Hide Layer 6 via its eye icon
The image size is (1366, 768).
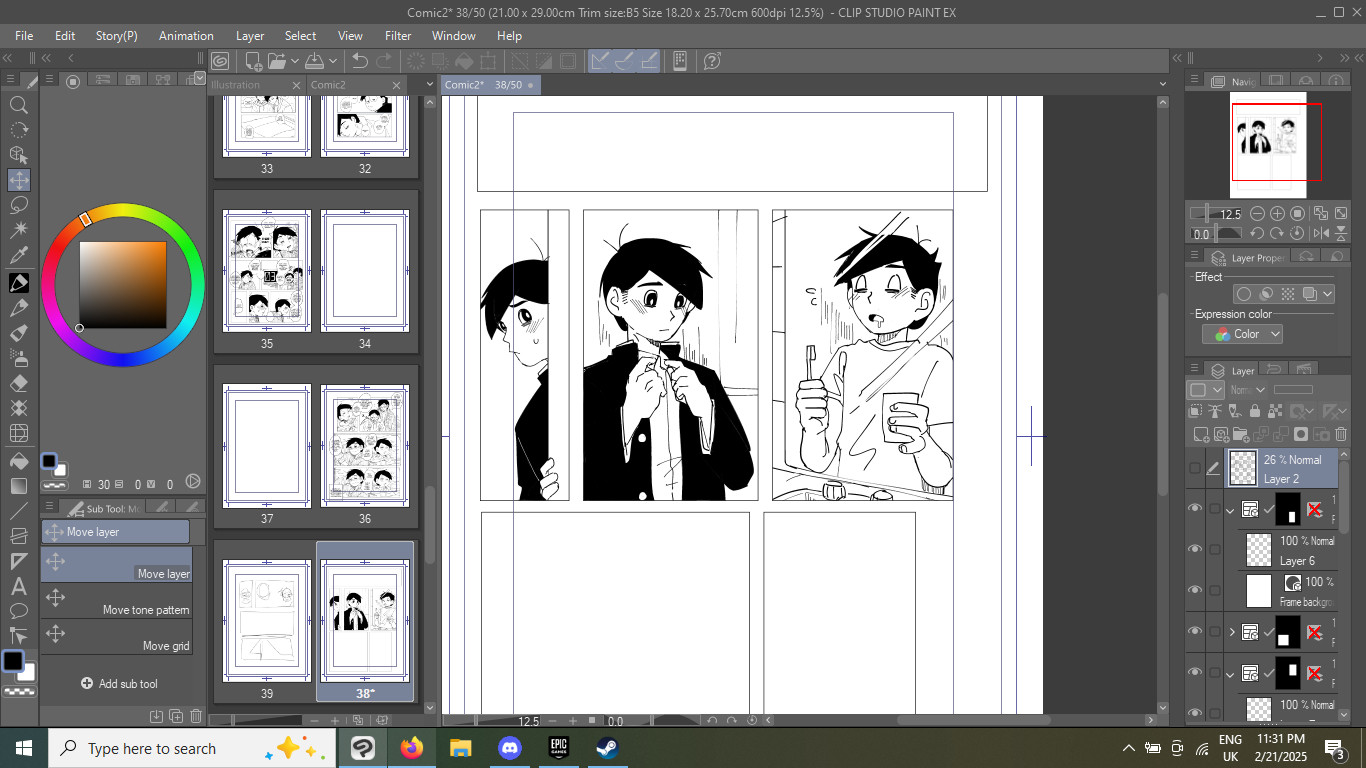[x=1195, y=549]
